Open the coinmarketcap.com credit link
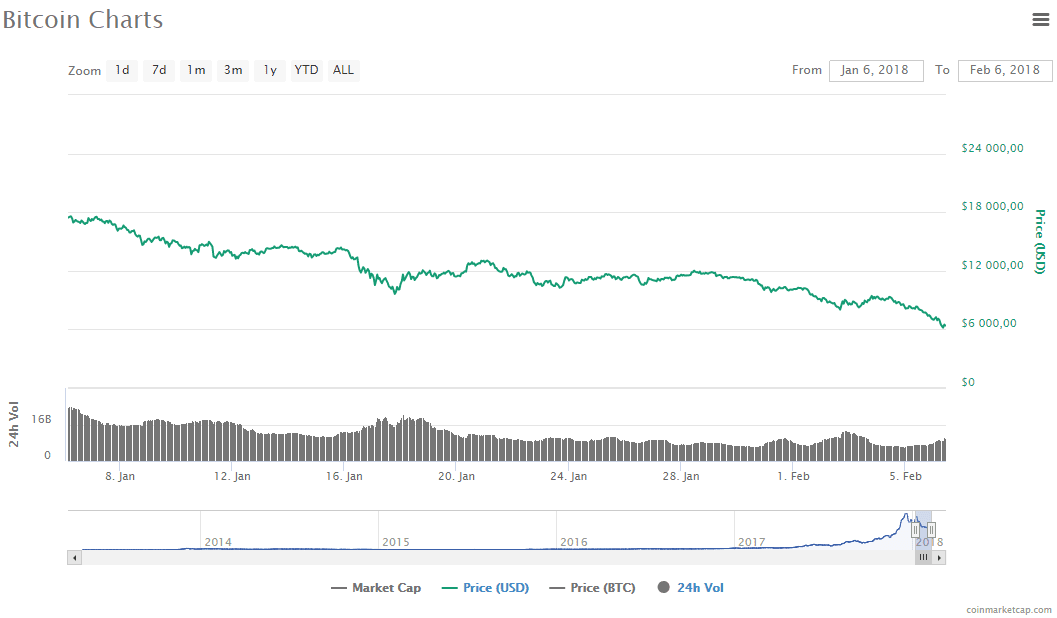 pyautogui.click(x=1008, y=610)
